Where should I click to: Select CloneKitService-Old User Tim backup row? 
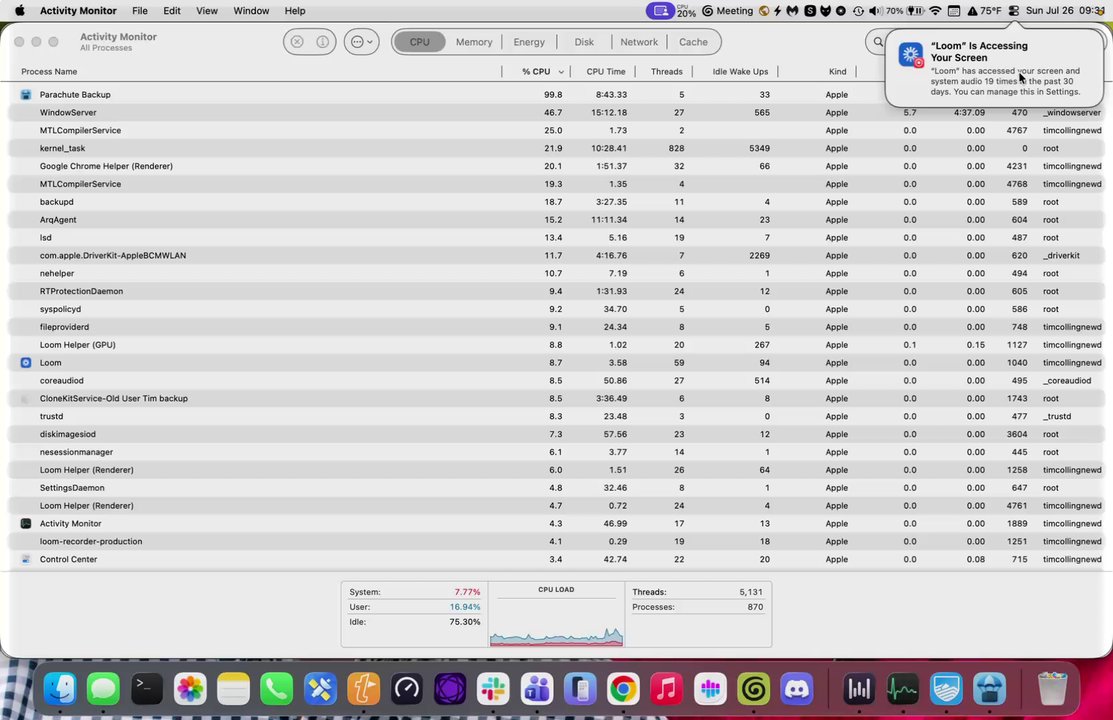click(556, 398)
